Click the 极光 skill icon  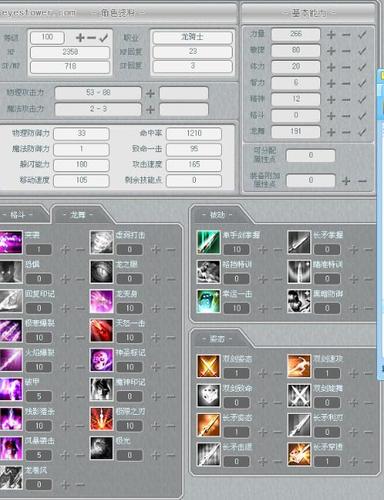pos(101,448)
